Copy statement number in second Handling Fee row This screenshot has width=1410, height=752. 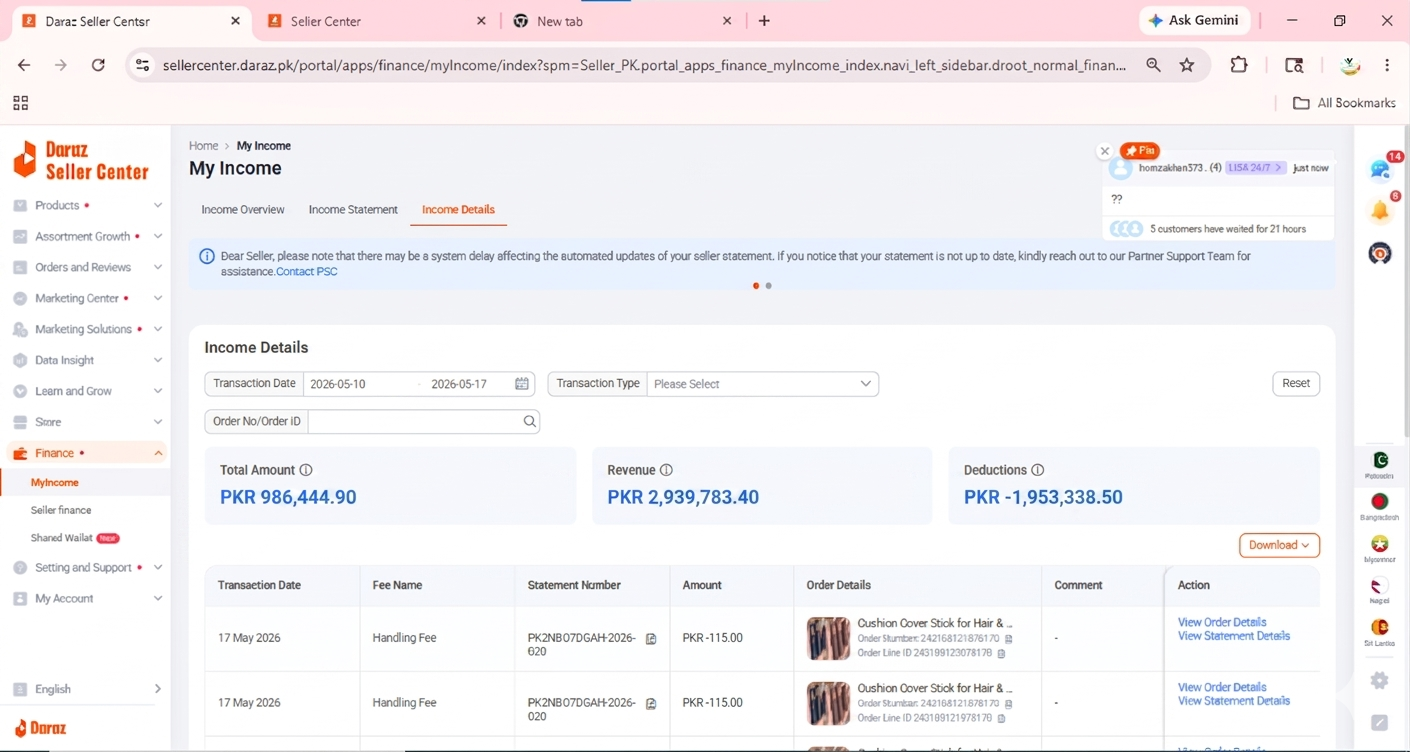tap(651, 703)
